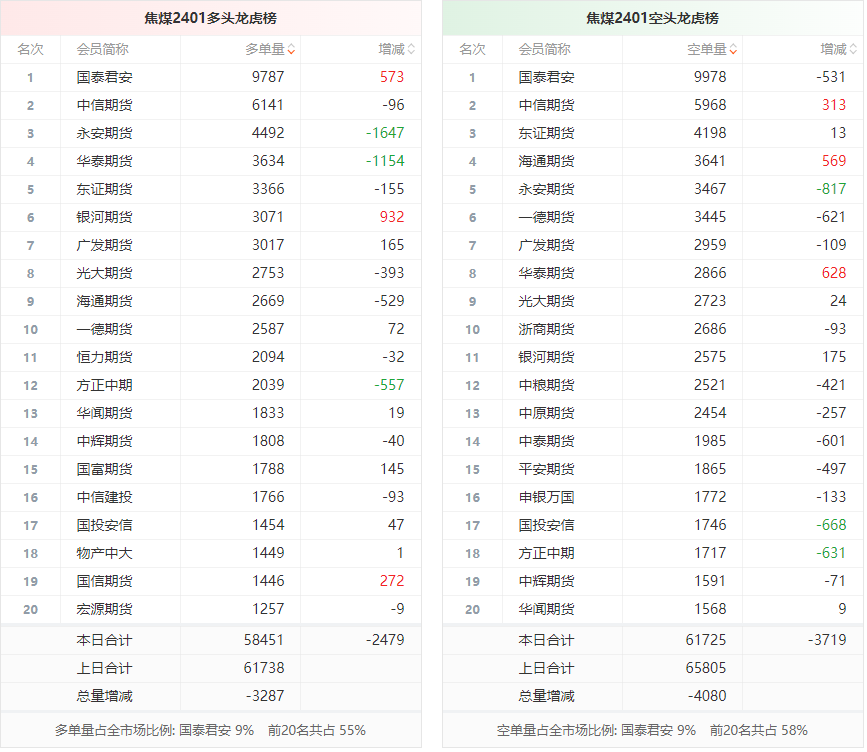Image resolution: width=867 pixels, height=752 pixels.
Task: Select 银河期货 in the short table
Action: click(x=546, y=357)
